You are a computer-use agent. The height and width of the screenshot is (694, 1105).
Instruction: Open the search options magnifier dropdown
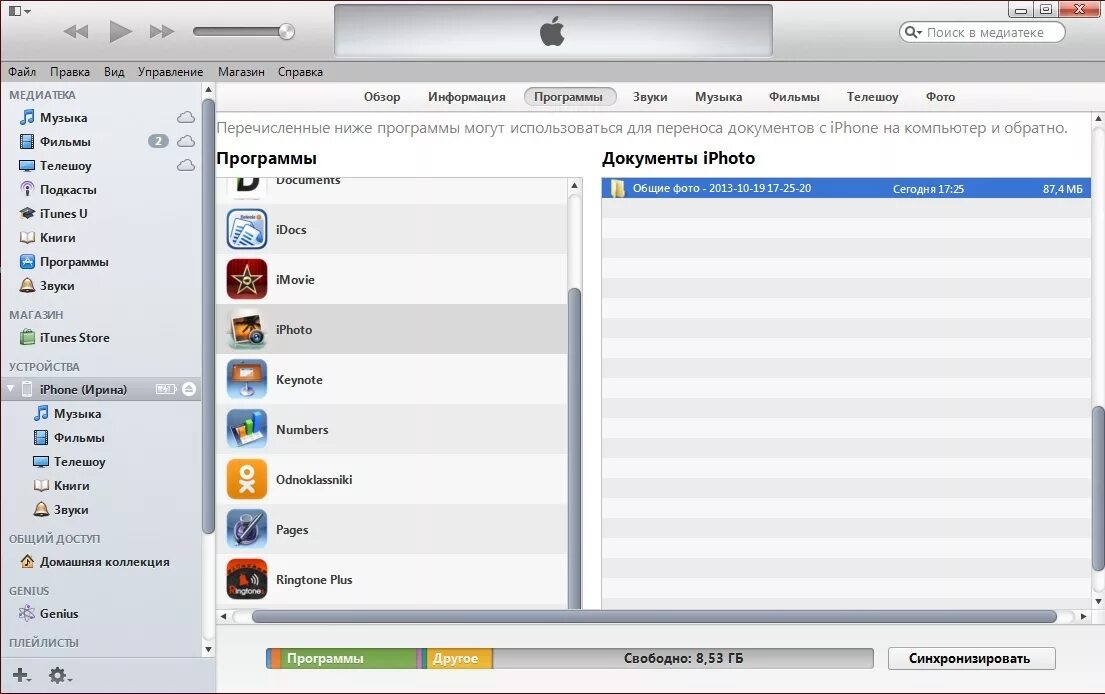click(x=913, y=32)
